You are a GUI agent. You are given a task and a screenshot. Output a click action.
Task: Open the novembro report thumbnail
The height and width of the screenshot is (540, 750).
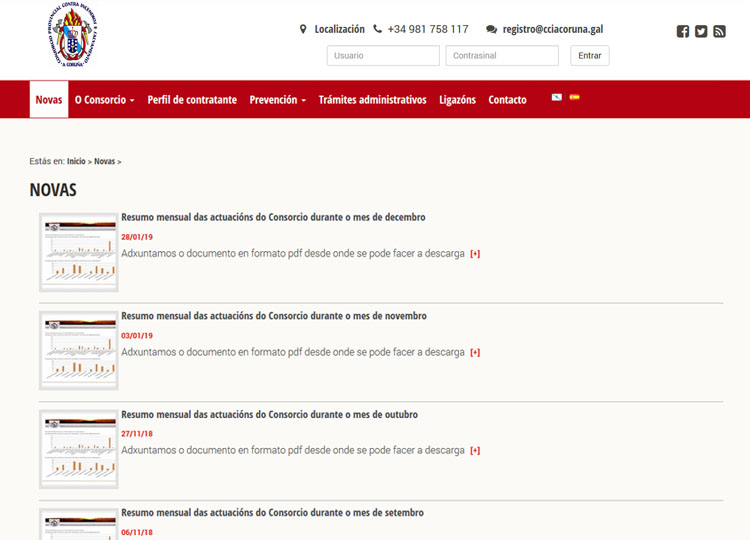pos(79,351)
